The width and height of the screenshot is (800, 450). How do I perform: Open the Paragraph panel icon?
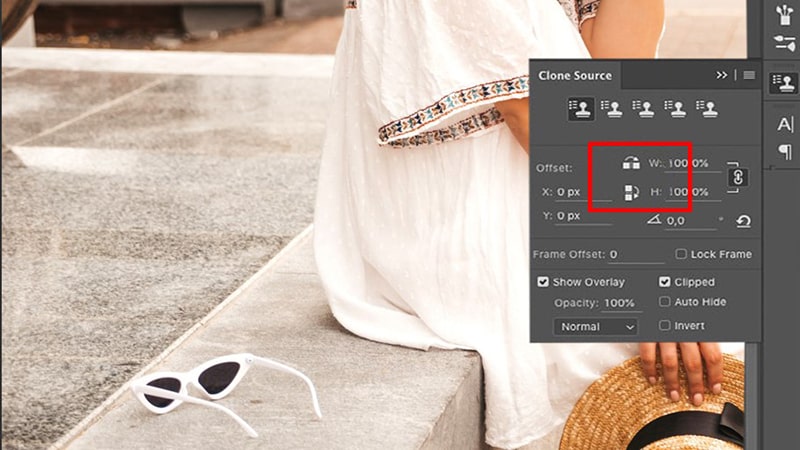pos(784,152)
